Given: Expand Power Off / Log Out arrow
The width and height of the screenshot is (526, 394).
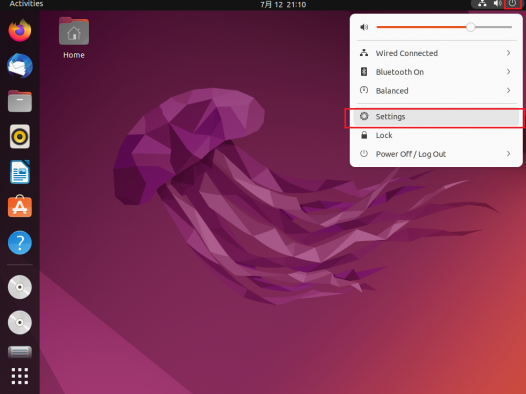Looking at the screenshot, I should click(509, 154).
